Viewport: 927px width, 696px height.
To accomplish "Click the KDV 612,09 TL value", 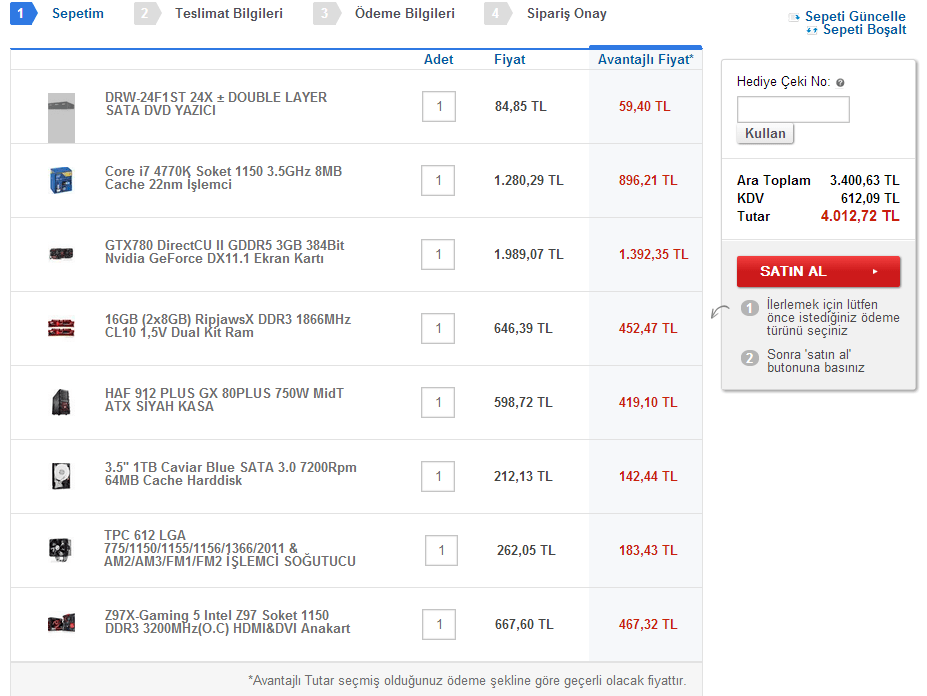I will [870, 198].
